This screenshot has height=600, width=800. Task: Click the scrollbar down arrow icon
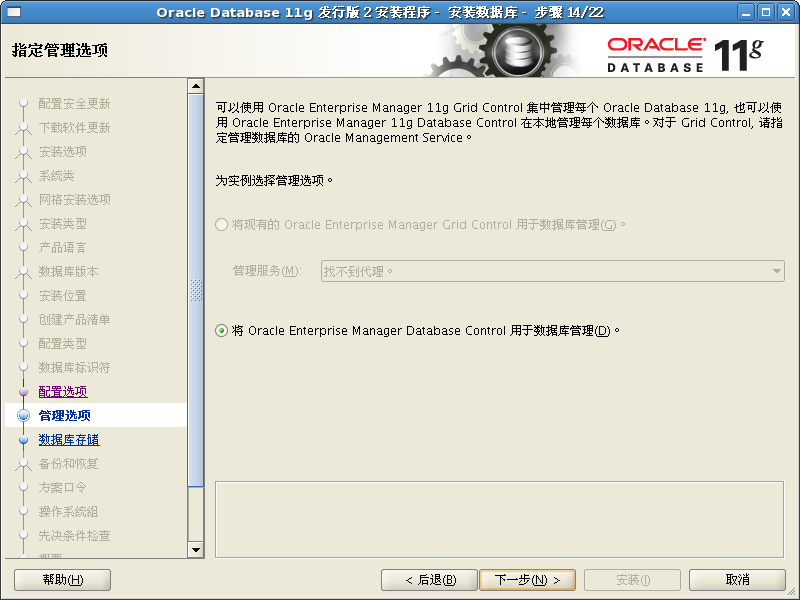(196, 550)
